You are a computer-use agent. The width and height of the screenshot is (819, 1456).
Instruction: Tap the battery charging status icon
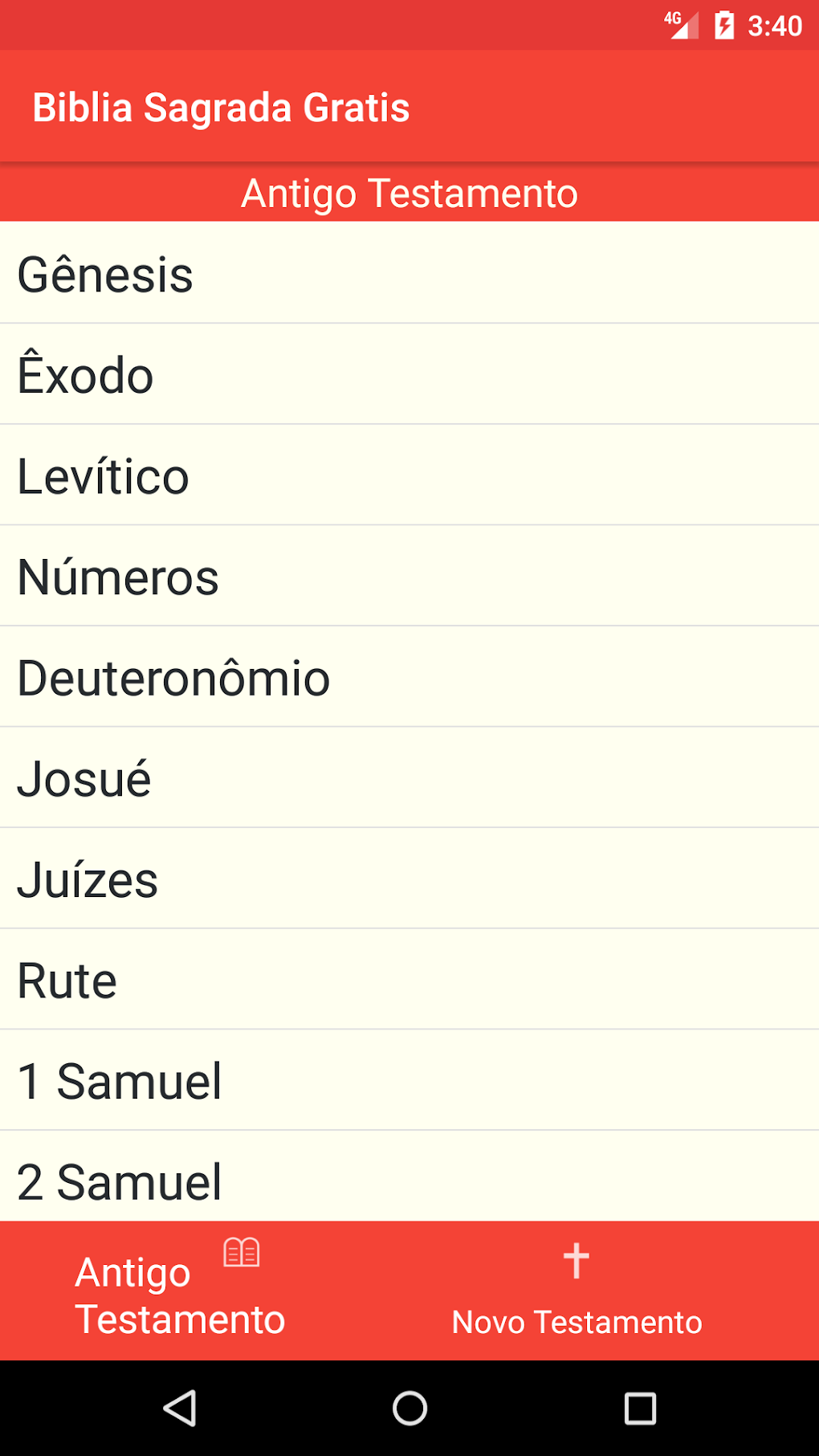[724, 26]
